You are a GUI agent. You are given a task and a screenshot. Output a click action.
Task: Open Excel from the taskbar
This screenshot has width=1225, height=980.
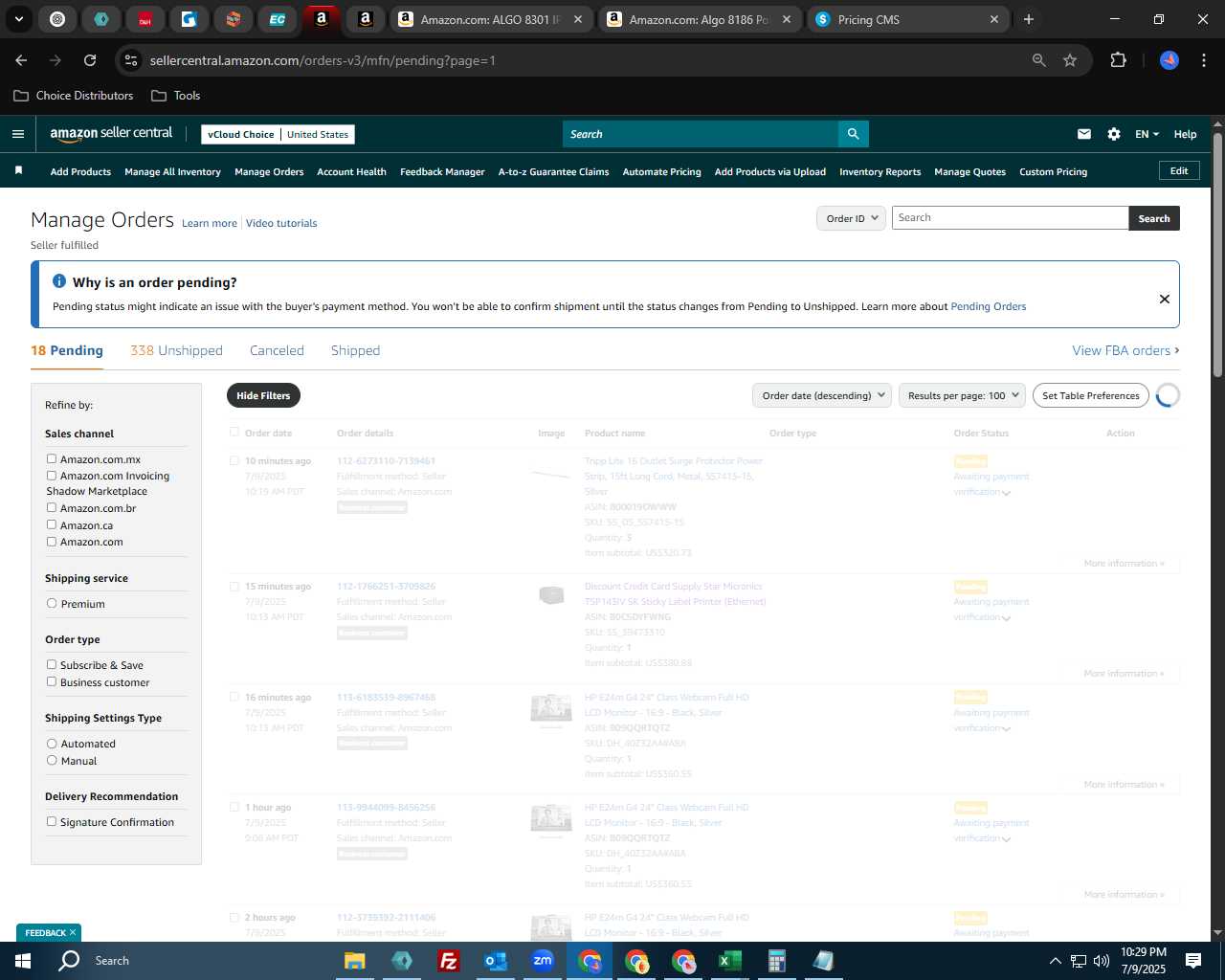click(729, 961)
